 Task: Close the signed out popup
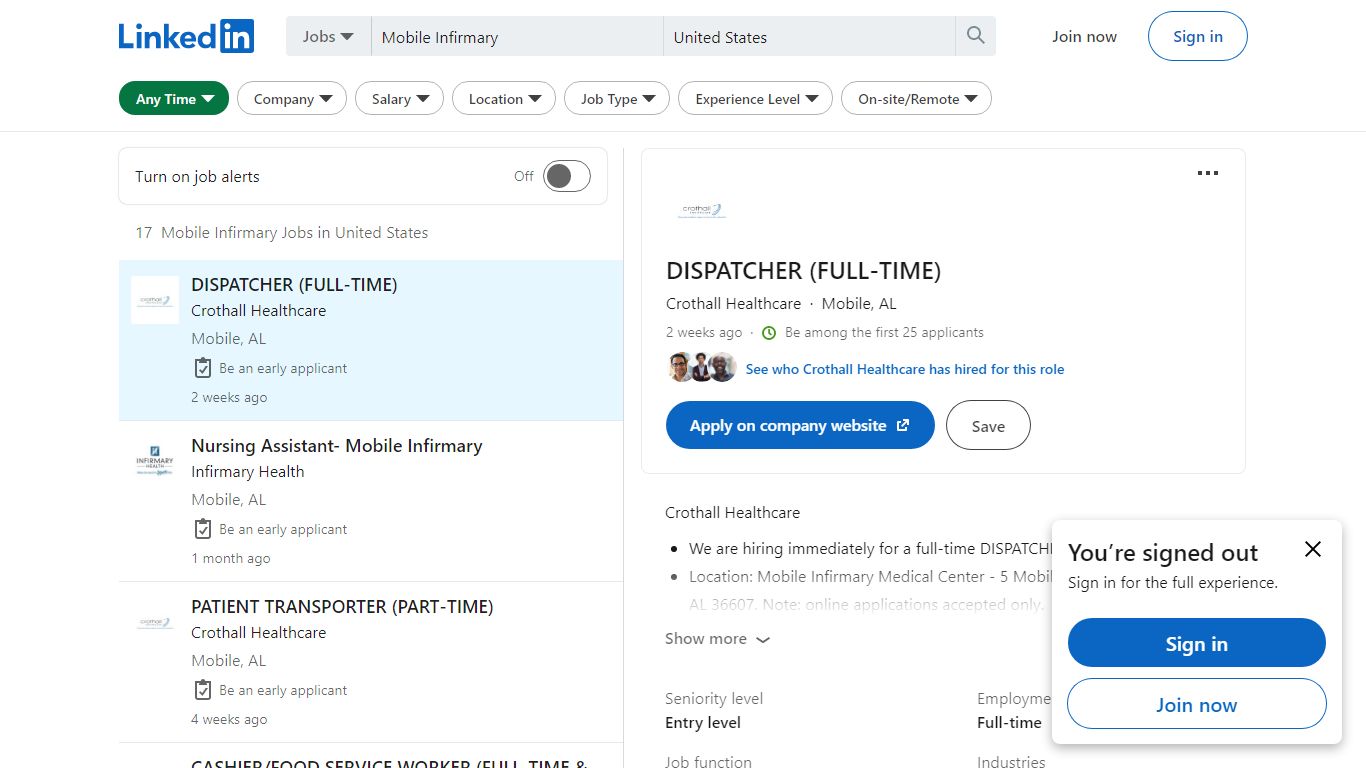[x=1313, y=549]
